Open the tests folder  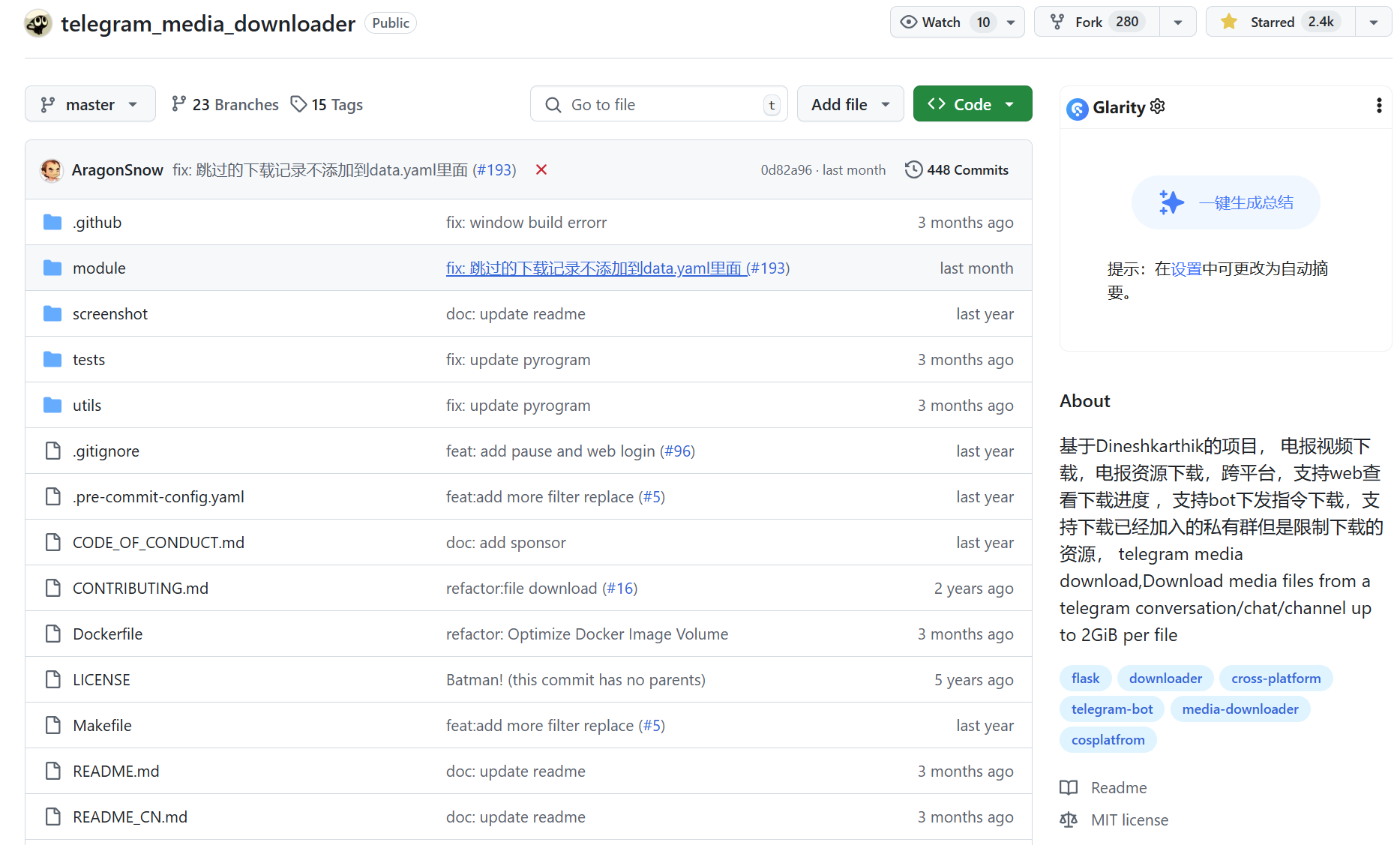(x=88, y=359)
